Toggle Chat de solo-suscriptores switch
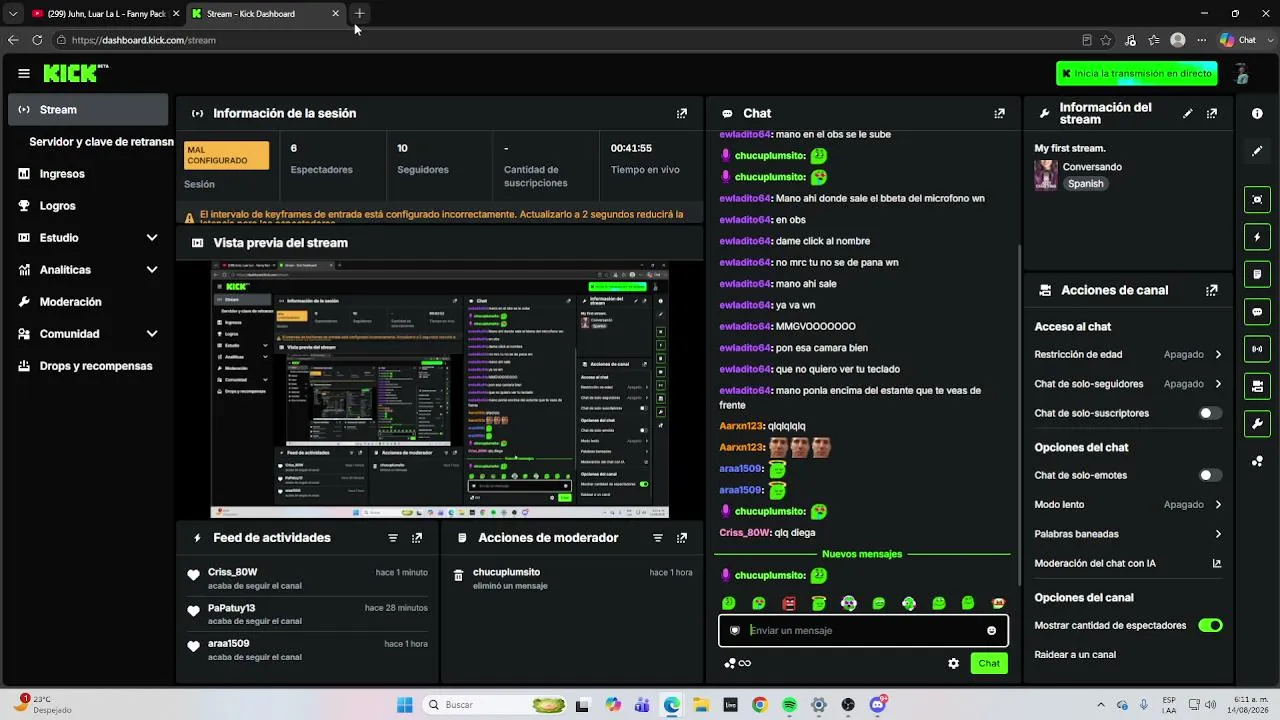Screen dimensions: 1280x720 [1210, 413]
